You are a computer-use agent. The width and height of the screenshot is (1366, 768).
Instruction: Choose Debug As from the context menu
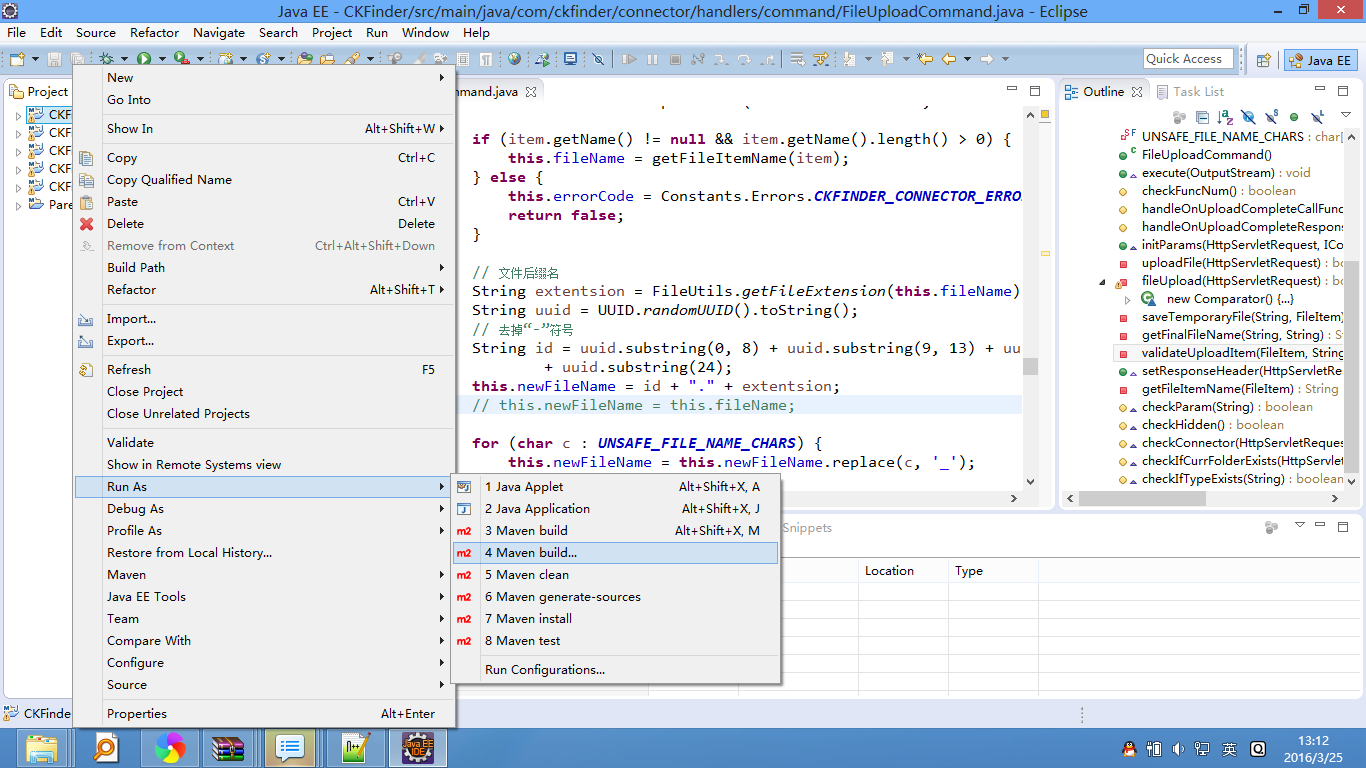(x=265, y=509)
